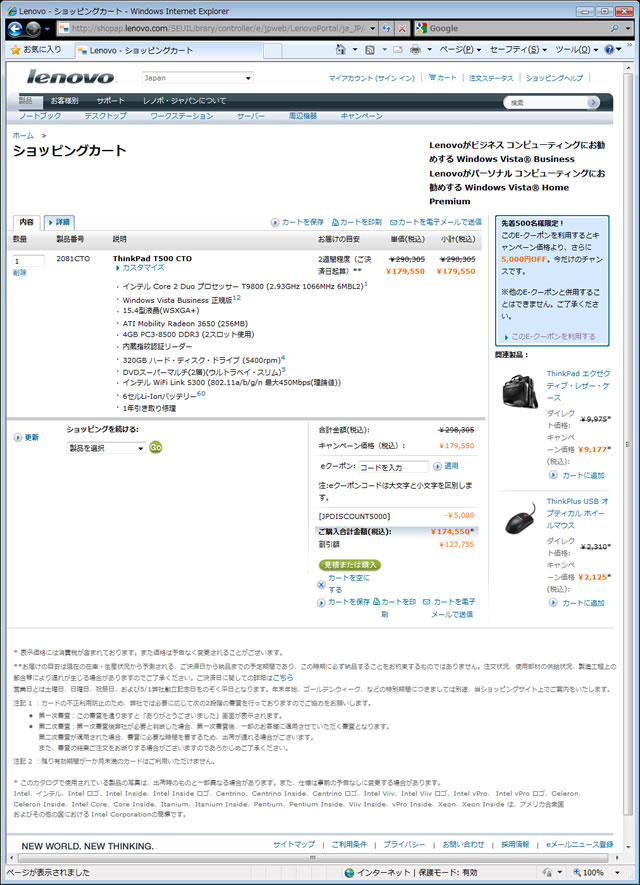Click the horizontal scrollbar thumb
This screenshot has width=640, height=885.
pyautogui.click(x=312, y=858)
